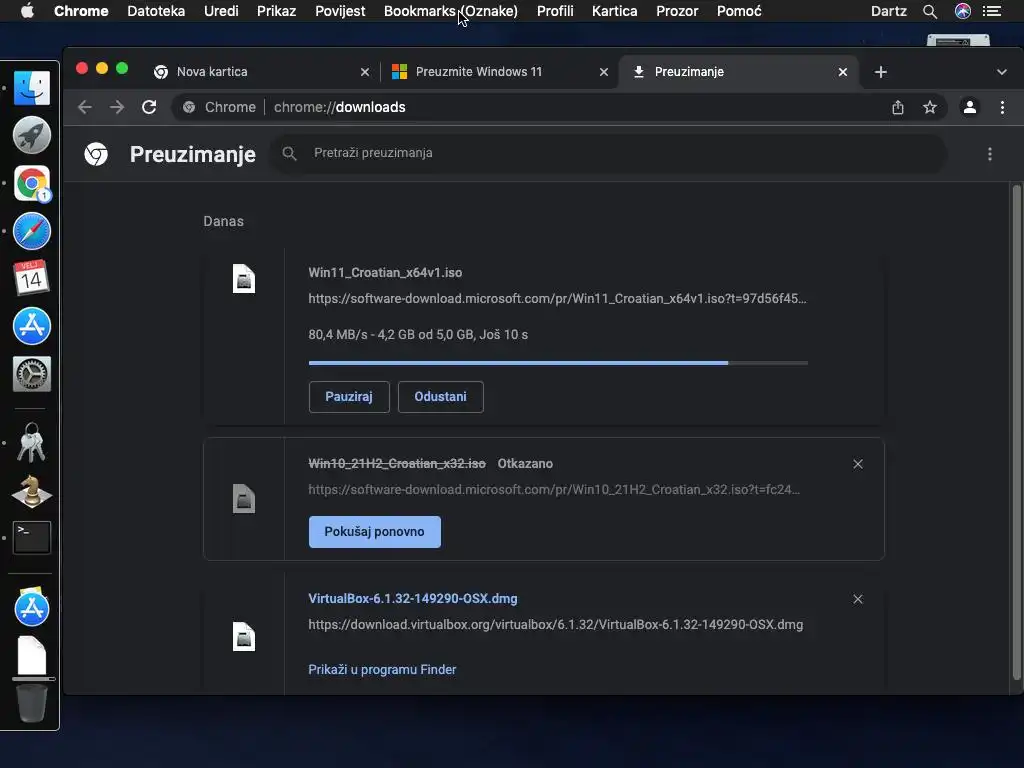Open the Uredi menu
Viewport: 1024px width, 768px height.
click(x=221, y=11)
